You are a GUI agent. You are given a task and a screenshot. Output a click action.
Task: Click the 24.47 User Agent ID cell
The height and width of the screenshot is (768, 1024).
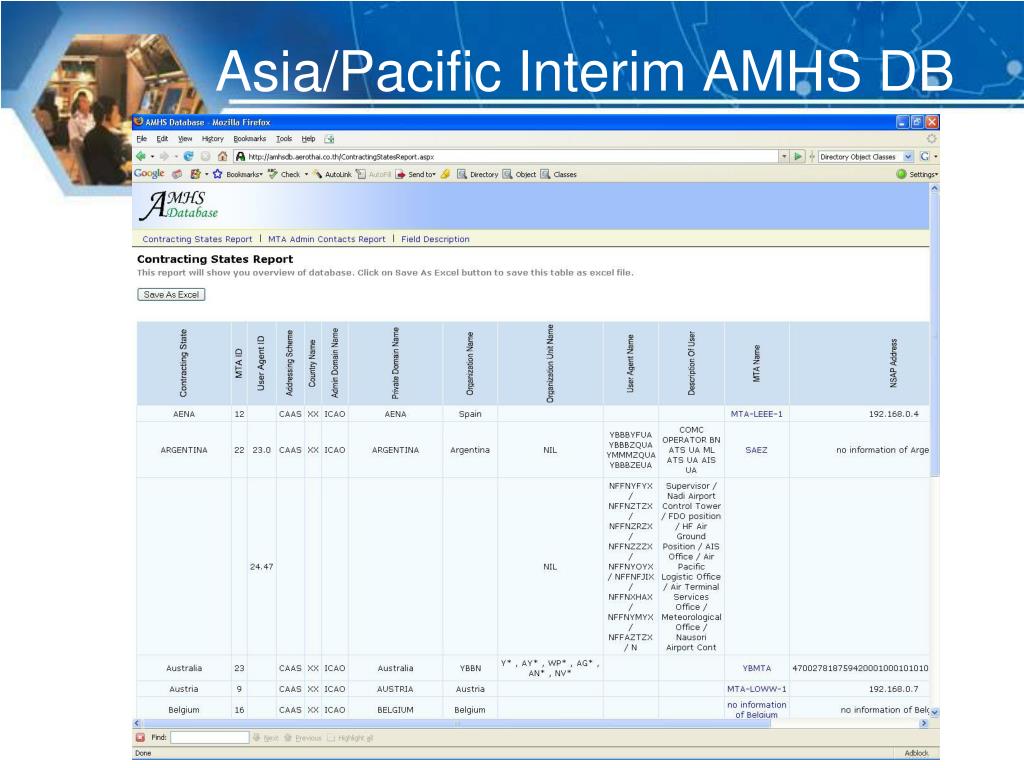click(x=261, y=567)
